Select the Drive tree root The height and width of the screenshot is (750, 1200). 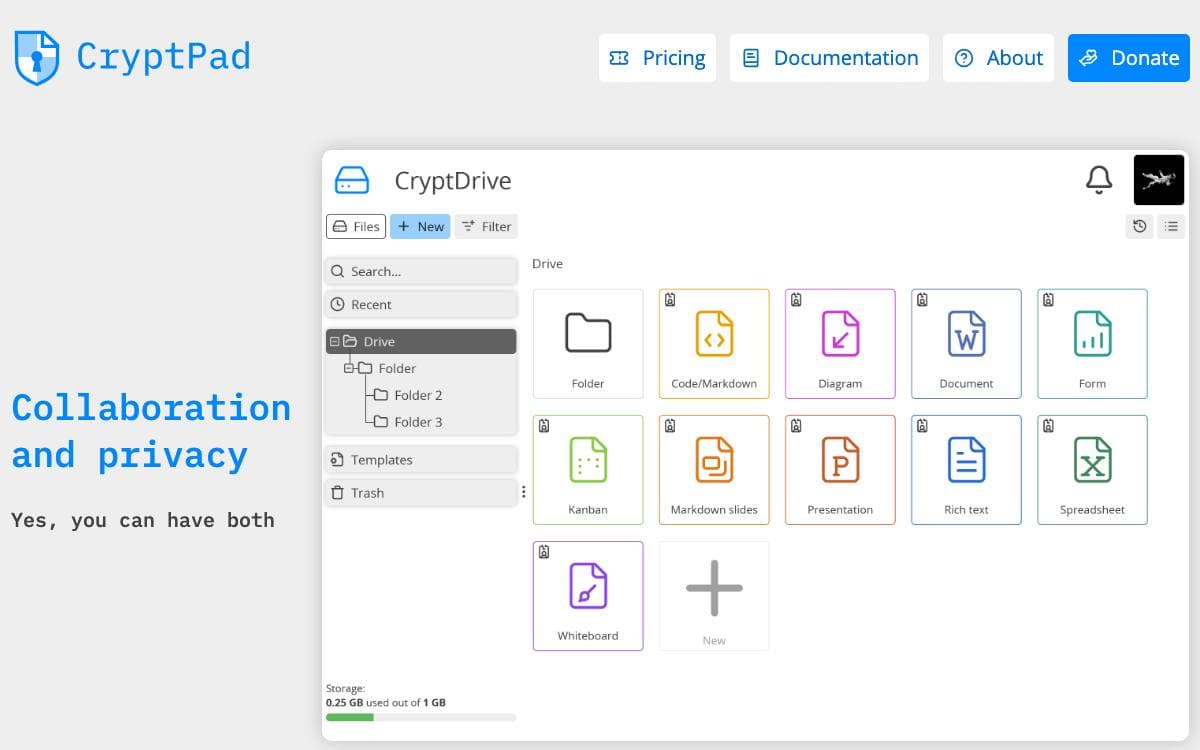point(421,341)
